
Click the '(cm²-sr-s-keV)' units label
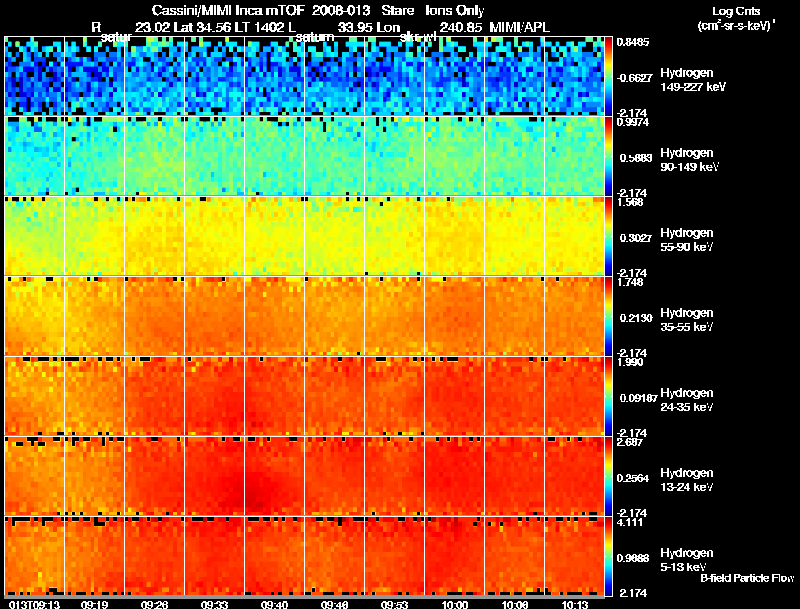(x=736, y=26)
